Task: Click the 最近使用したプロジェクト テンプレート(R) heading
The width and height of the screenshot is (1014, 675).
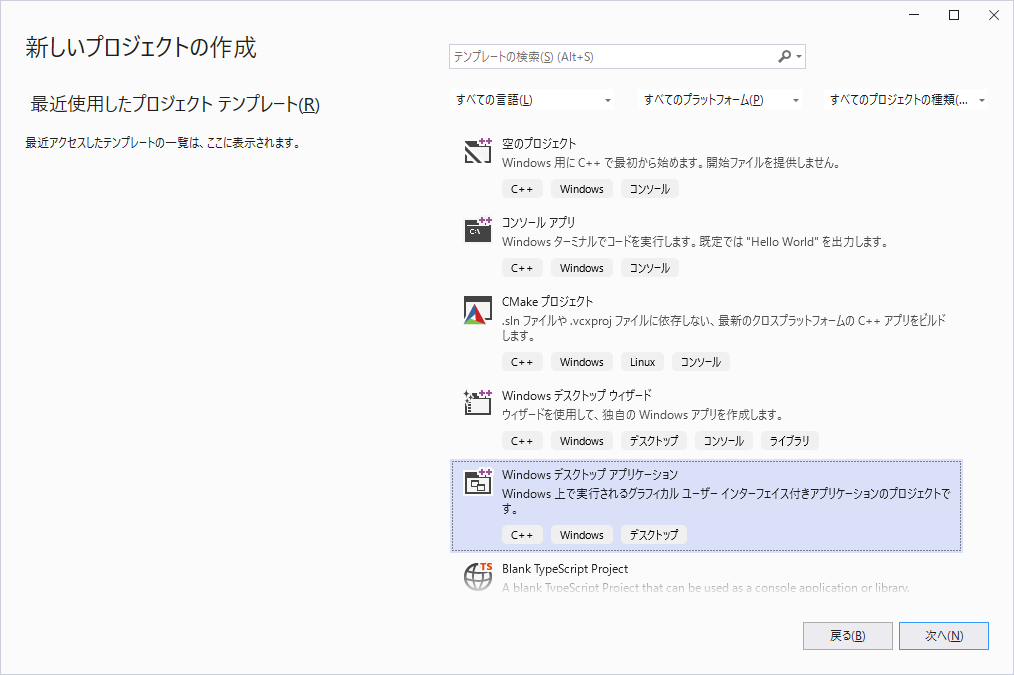Action: pos(175,104)
